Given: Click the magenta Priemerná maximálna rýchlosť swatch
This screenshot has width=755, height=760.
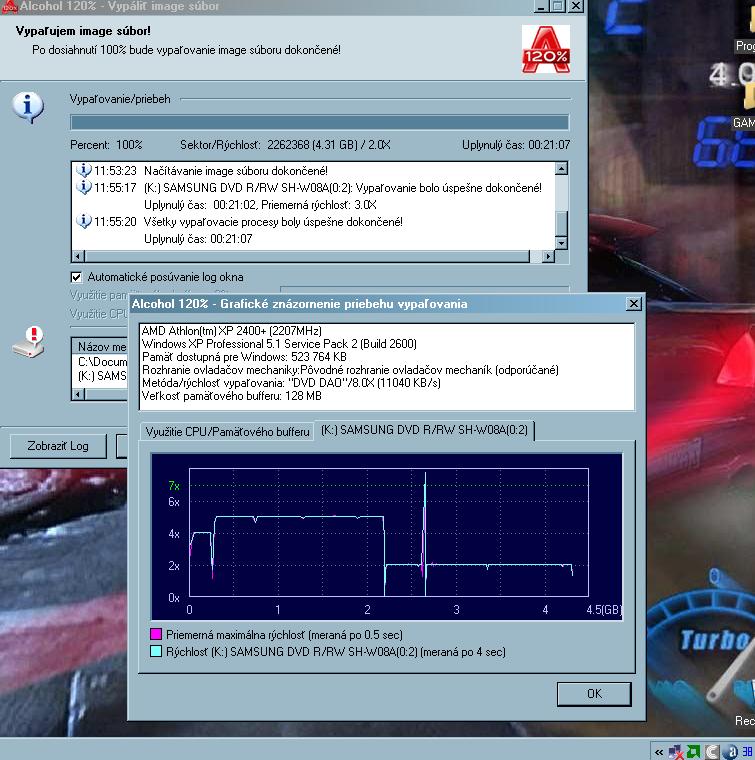Looking at the screenshot, I should coord(155,635).
